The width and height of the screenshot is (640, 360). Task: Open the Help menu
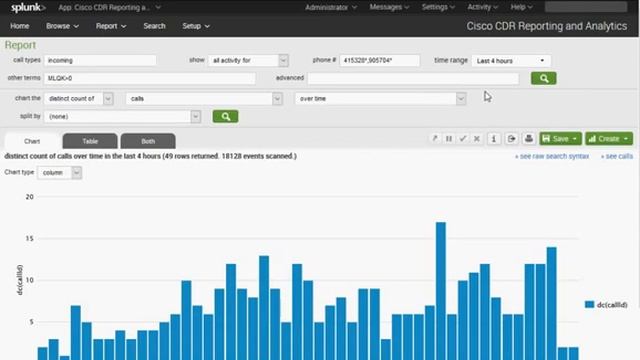click(522, 7)
